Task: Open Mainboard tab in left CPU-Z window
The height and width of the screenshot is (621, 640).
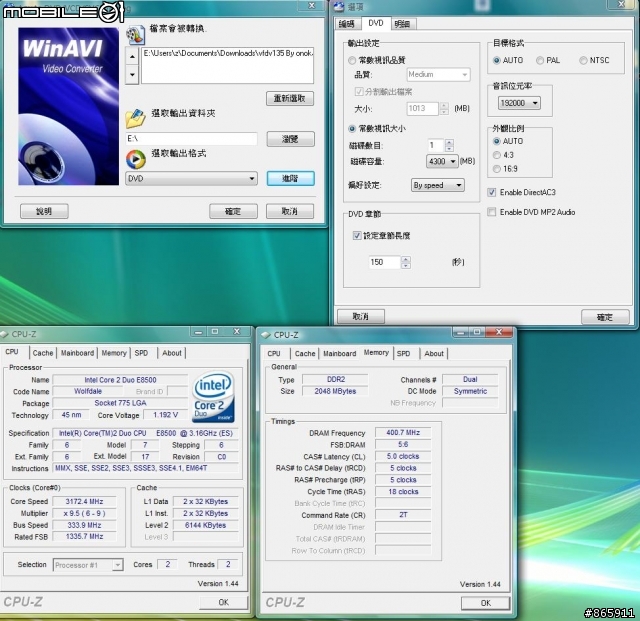Action: coord(78,353)
